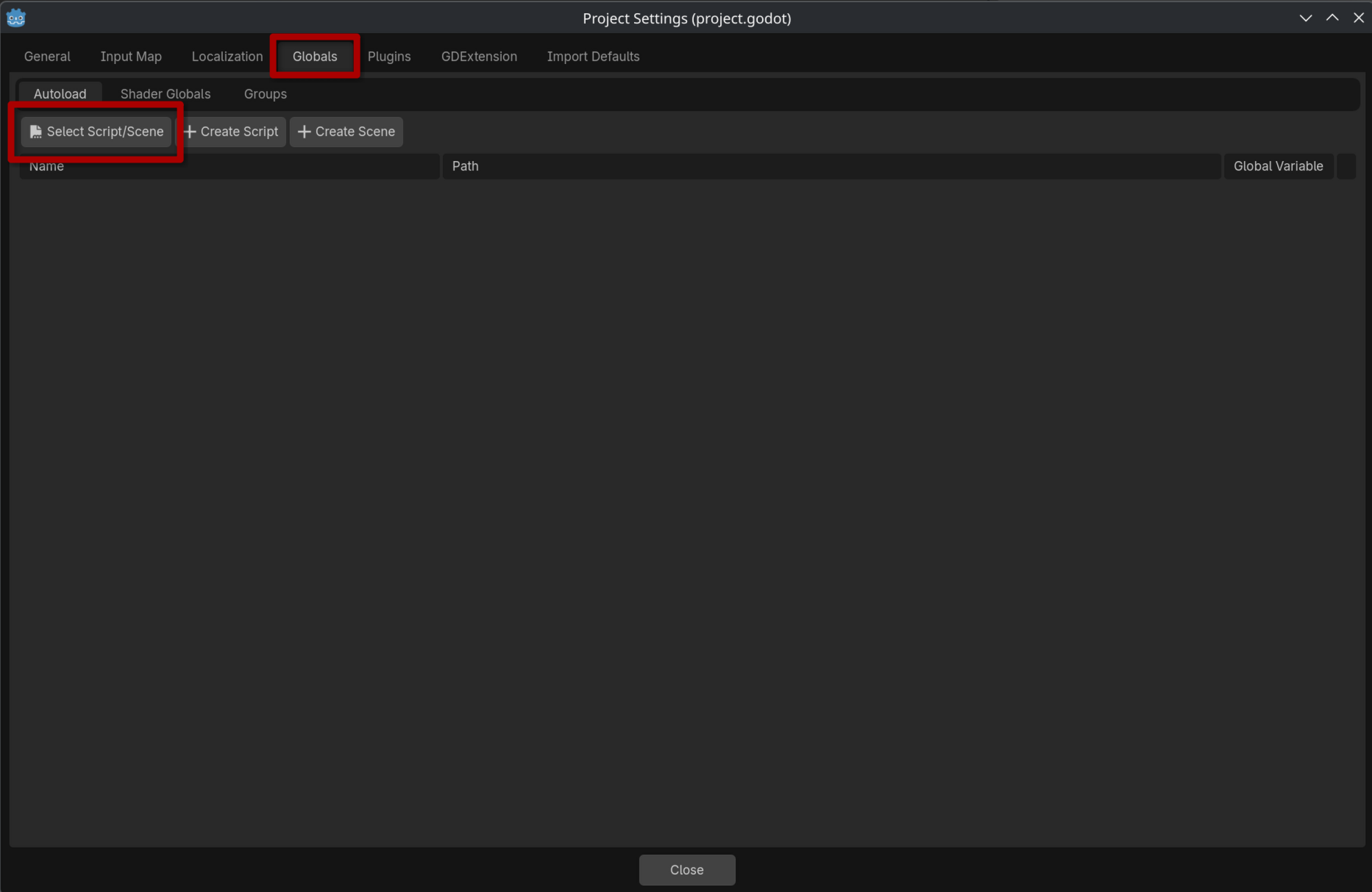Click the Name column header
The height and width of the screenshot is (892, 1372).
[x=230, y=166]
